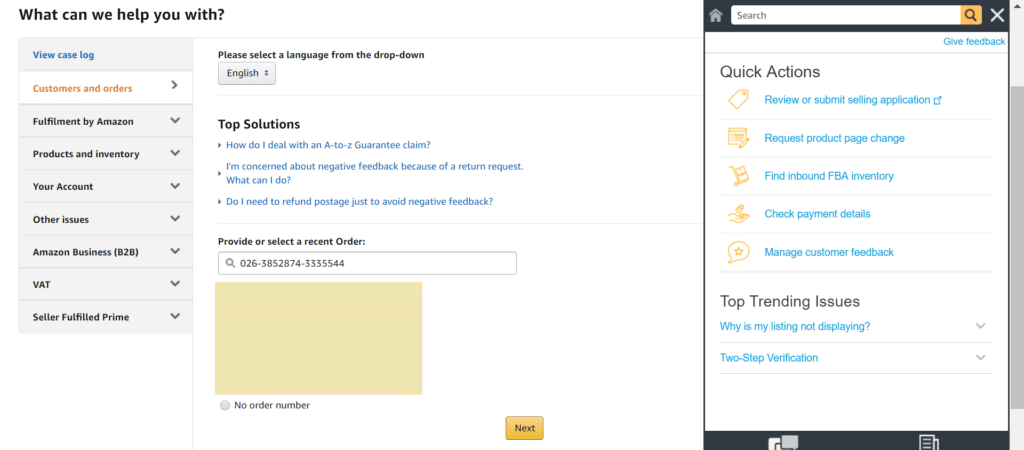Screen dimensions: 1024x450
Task: Click the inbound FBA inventory trolley icon
Action: [738, 176]
